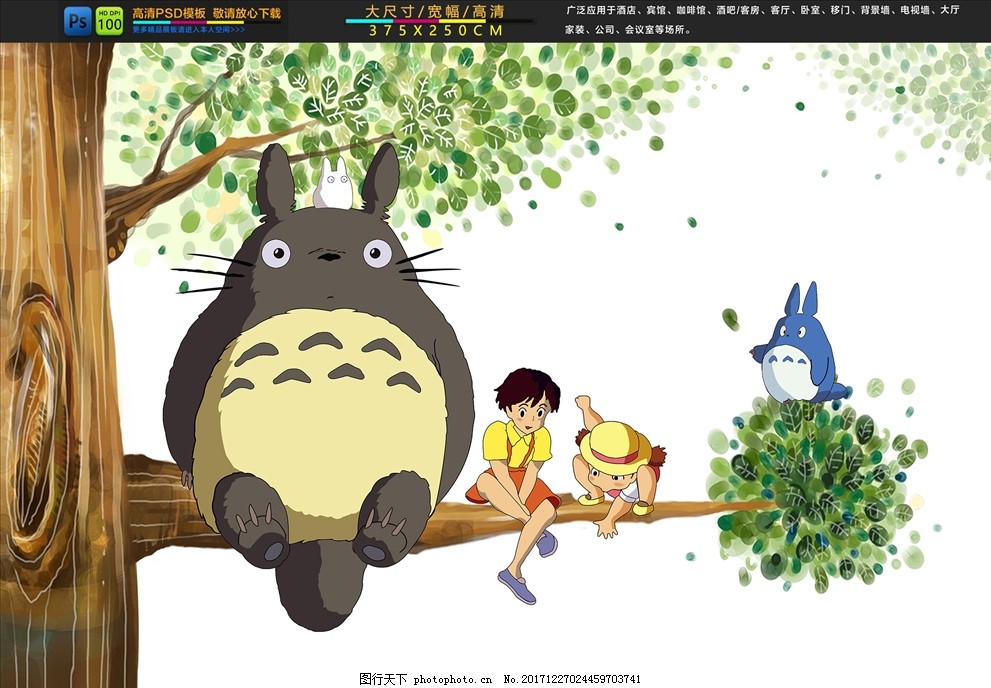Image resolution: width=991 pixels, height=688 pixels.
Task: Click the No.20171227024459703741 image number
Action: tap(572, 679)
